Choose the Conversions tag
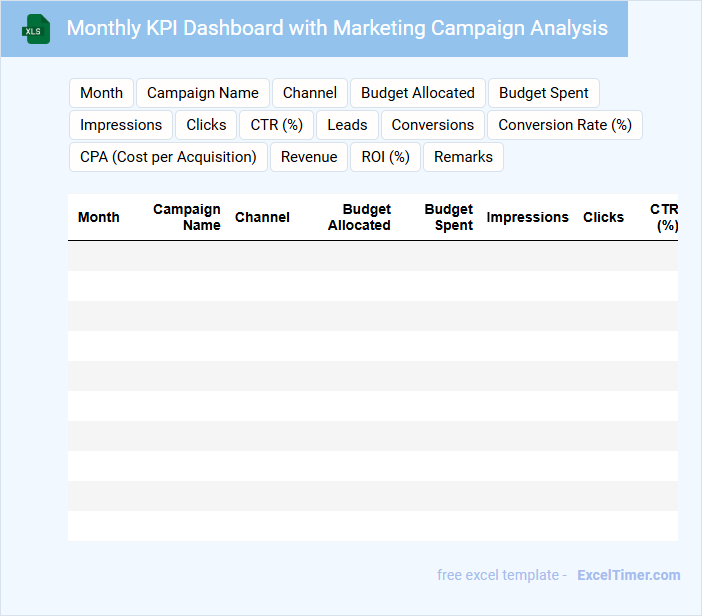 (433, 125)
